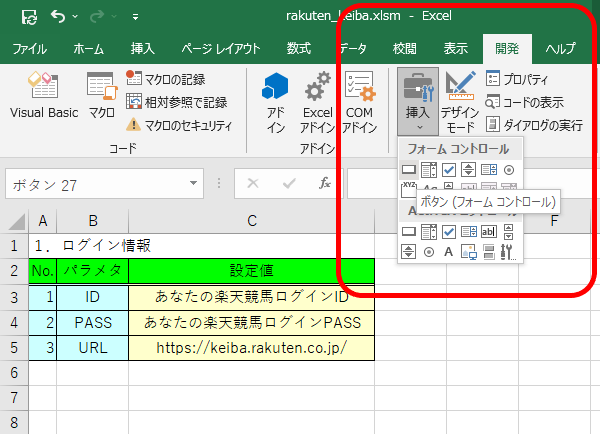Open プロパティ (Properties) for control

coord(517,79)
